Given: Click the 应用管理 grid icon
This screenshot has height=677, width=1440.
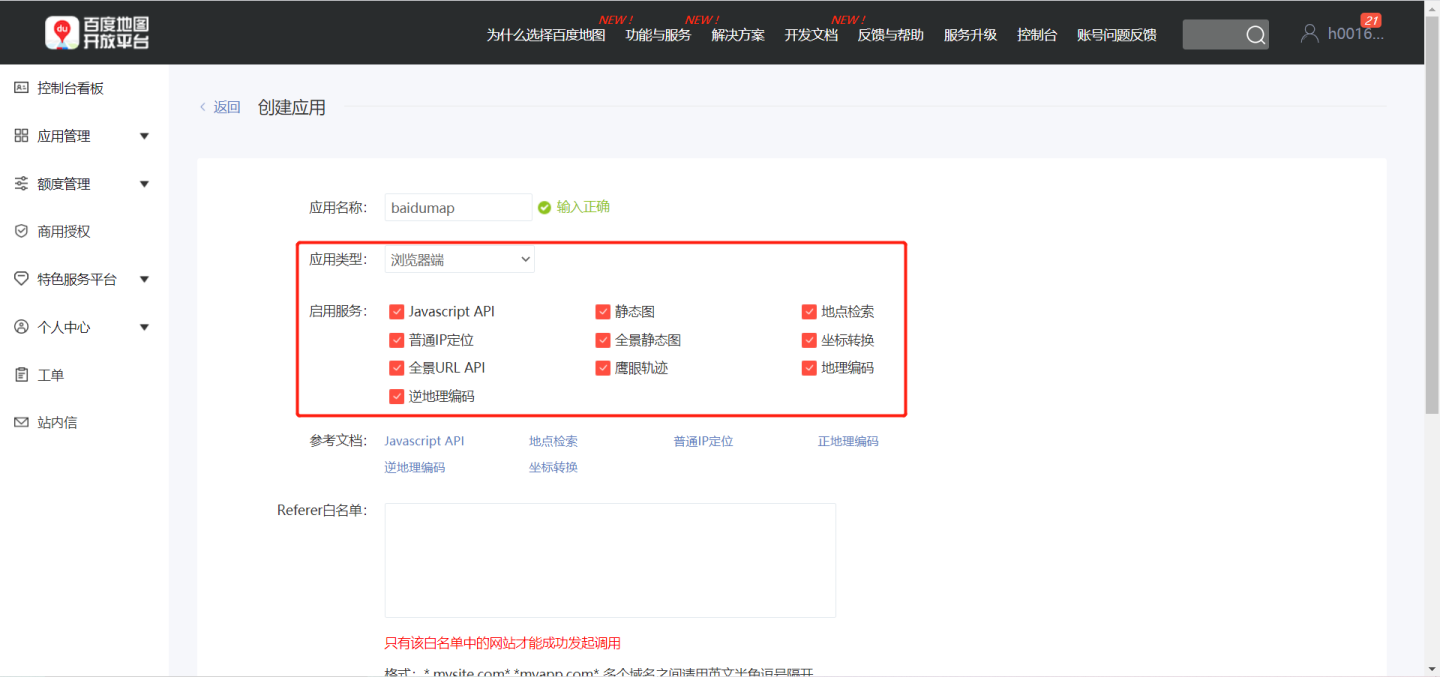Looking at the screenshot, I should 21,136.
